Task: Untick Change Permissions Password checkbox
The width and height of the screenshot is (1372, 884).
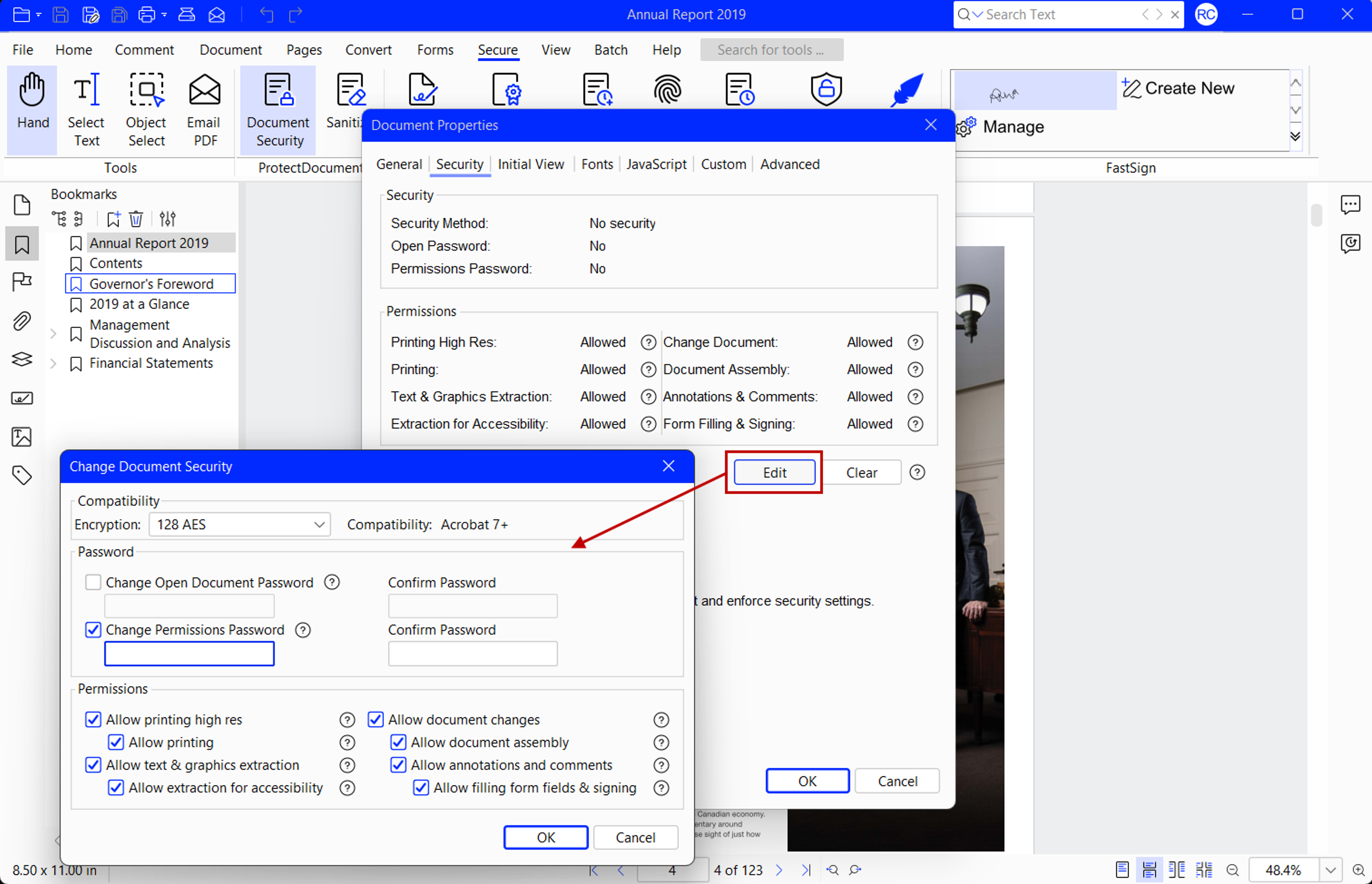Action: click(x=93, y=630)
